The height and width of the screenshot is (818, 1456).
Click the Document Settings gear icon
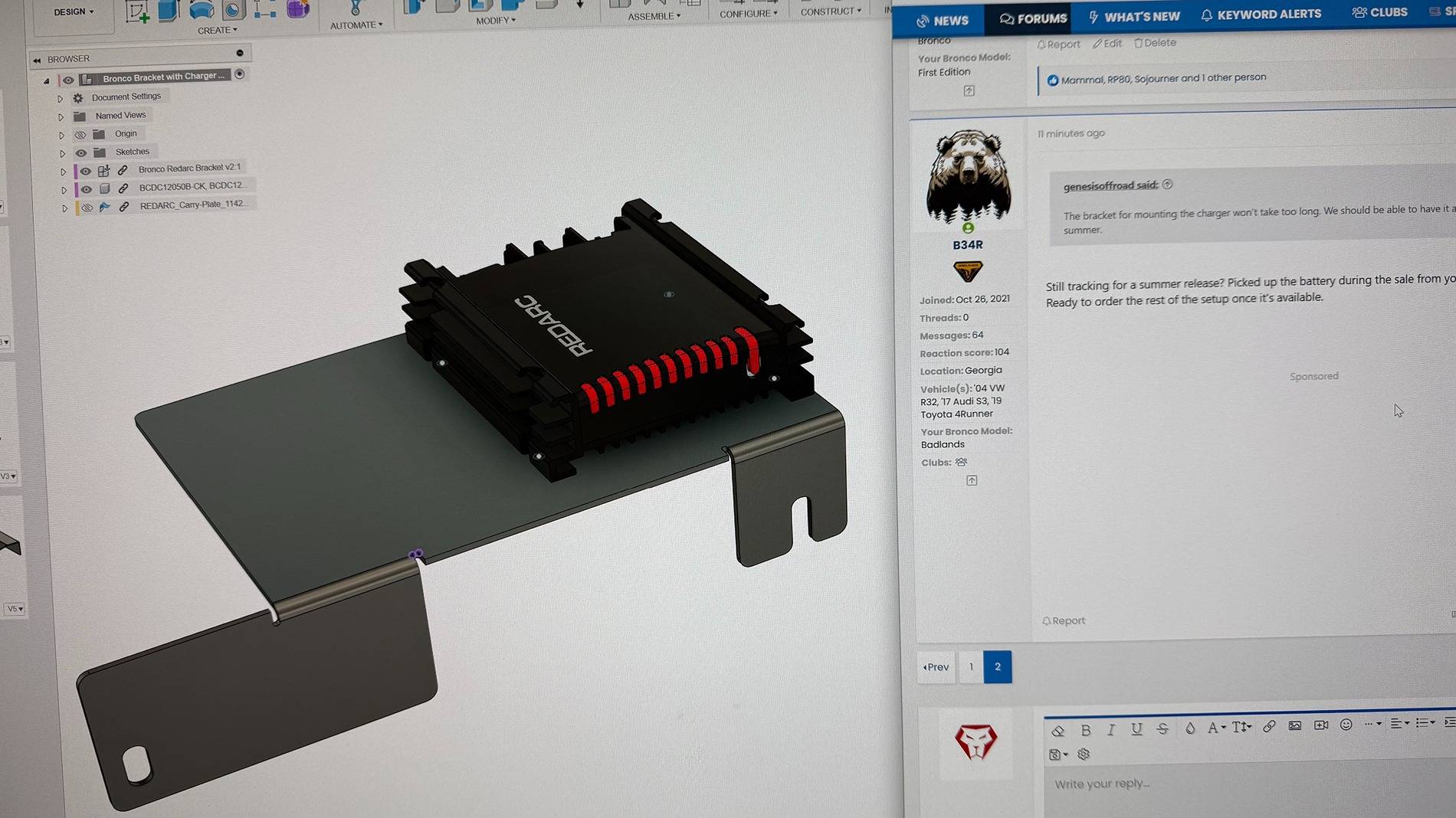78,98
